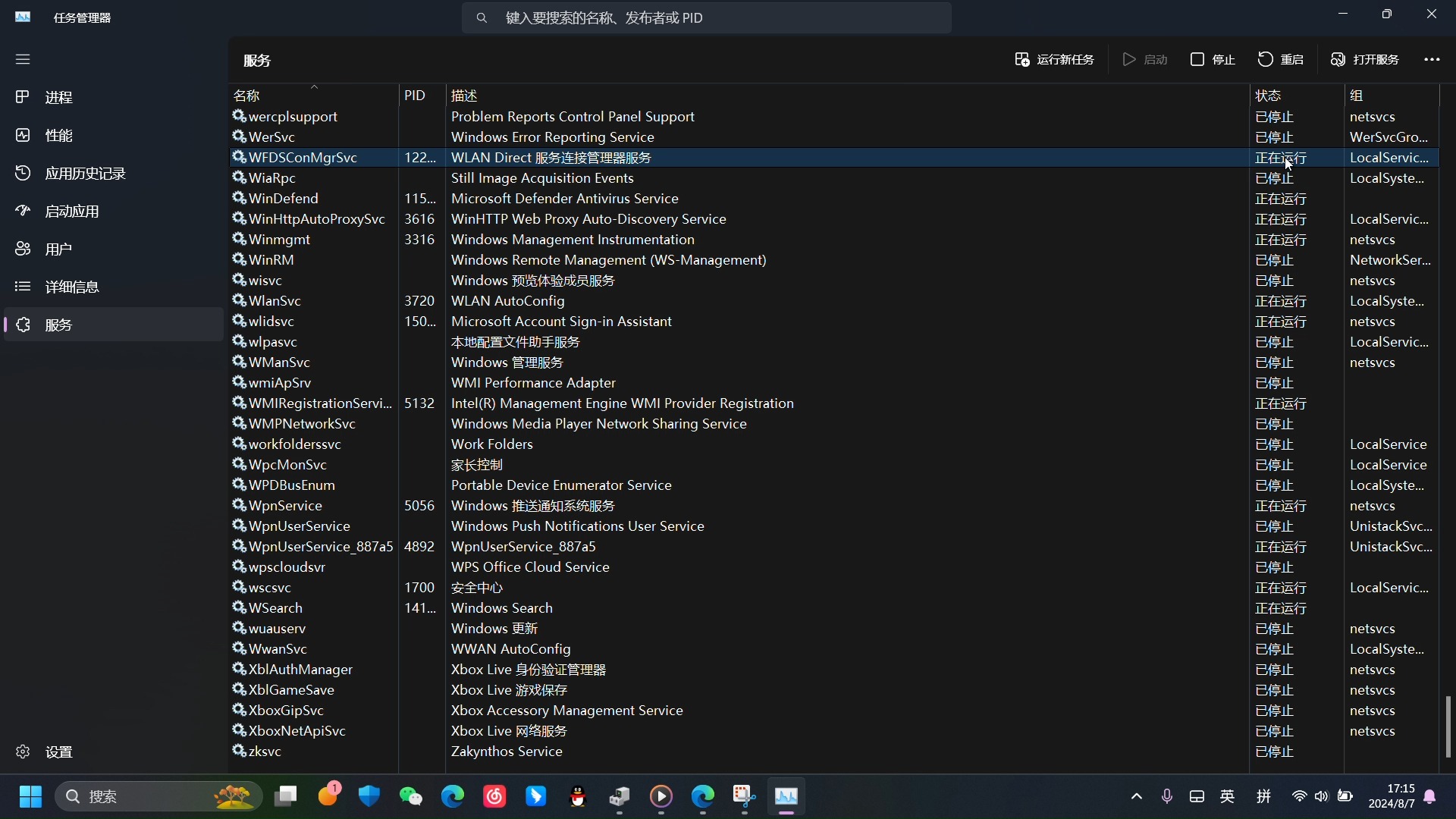Screen dimensions: 1456x819
Task: Toggle the hamburger navigation menu
Action: (x=23, y=59)
